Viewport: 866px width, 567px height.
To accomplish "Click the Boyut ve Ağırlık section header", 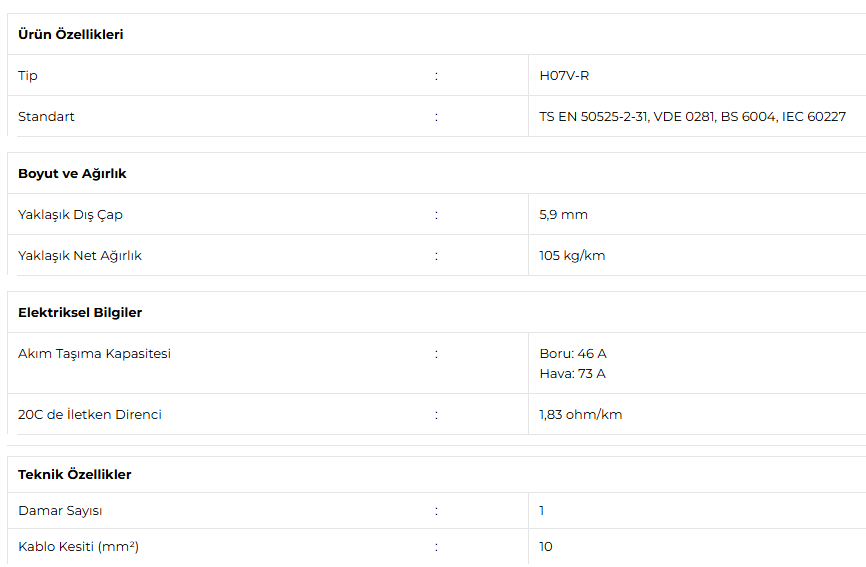I will pos(72,173).
